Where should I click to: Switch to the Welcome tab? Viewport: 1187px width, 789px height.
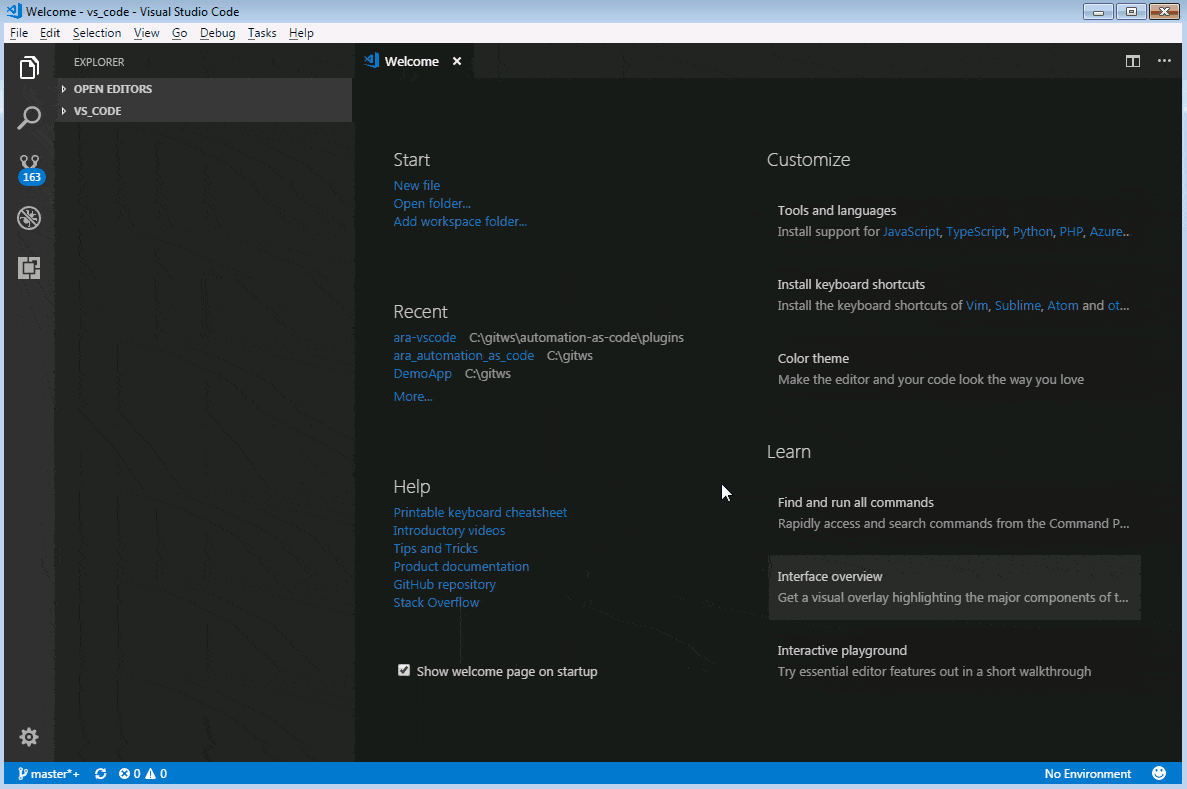coord(411,60)
